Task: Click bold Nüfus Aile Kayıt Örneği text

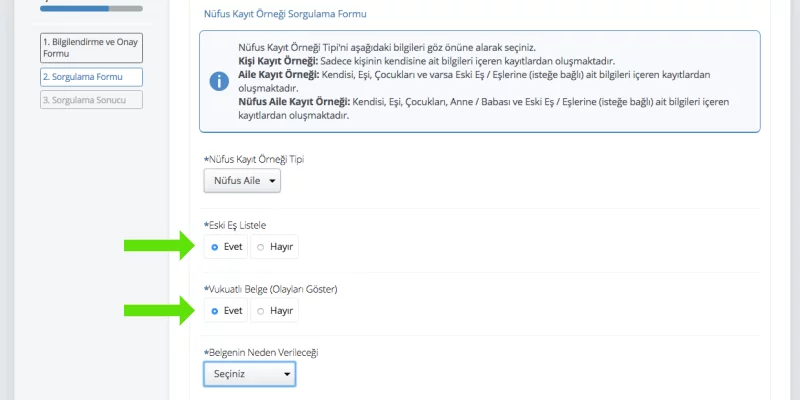Action: point(294,102)
